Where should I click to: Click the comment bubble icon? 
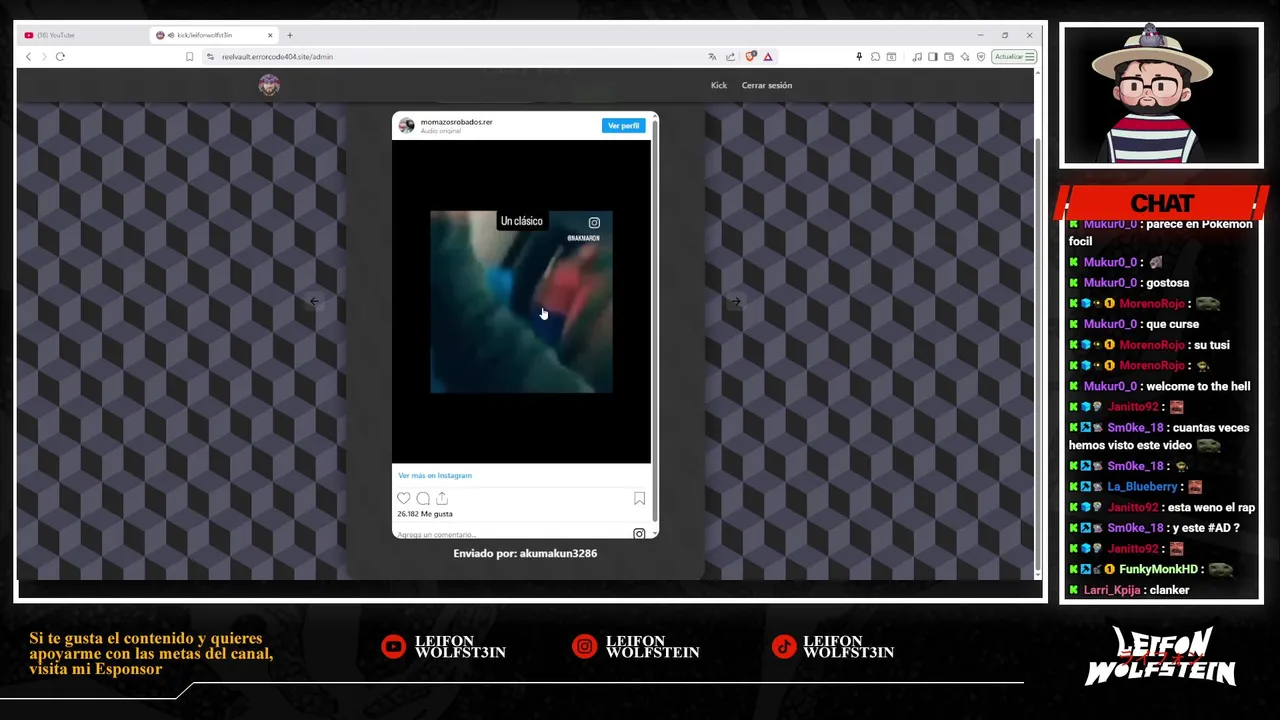[x=423, y=498]
